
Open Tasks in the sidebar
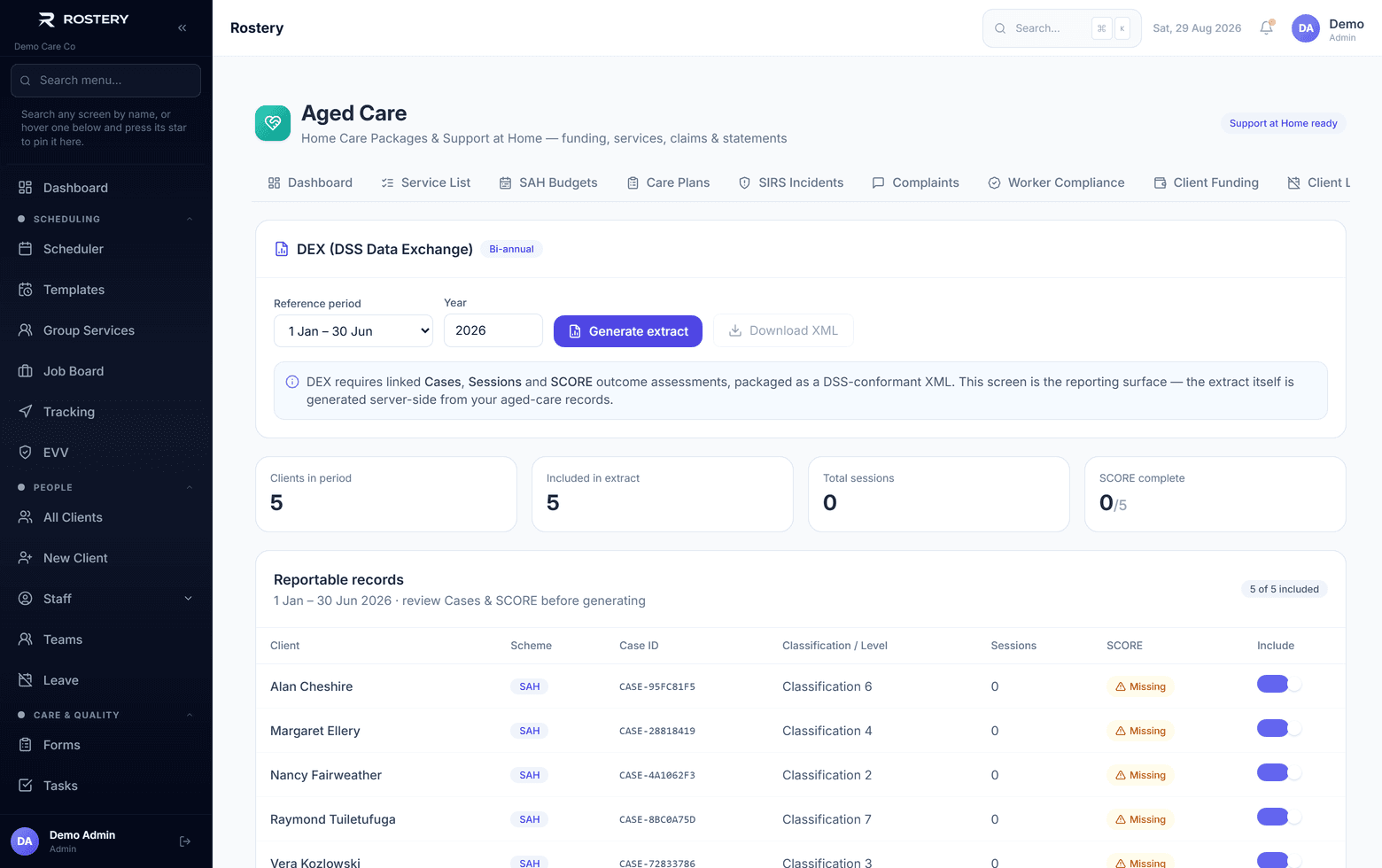(x=106, y=786)
